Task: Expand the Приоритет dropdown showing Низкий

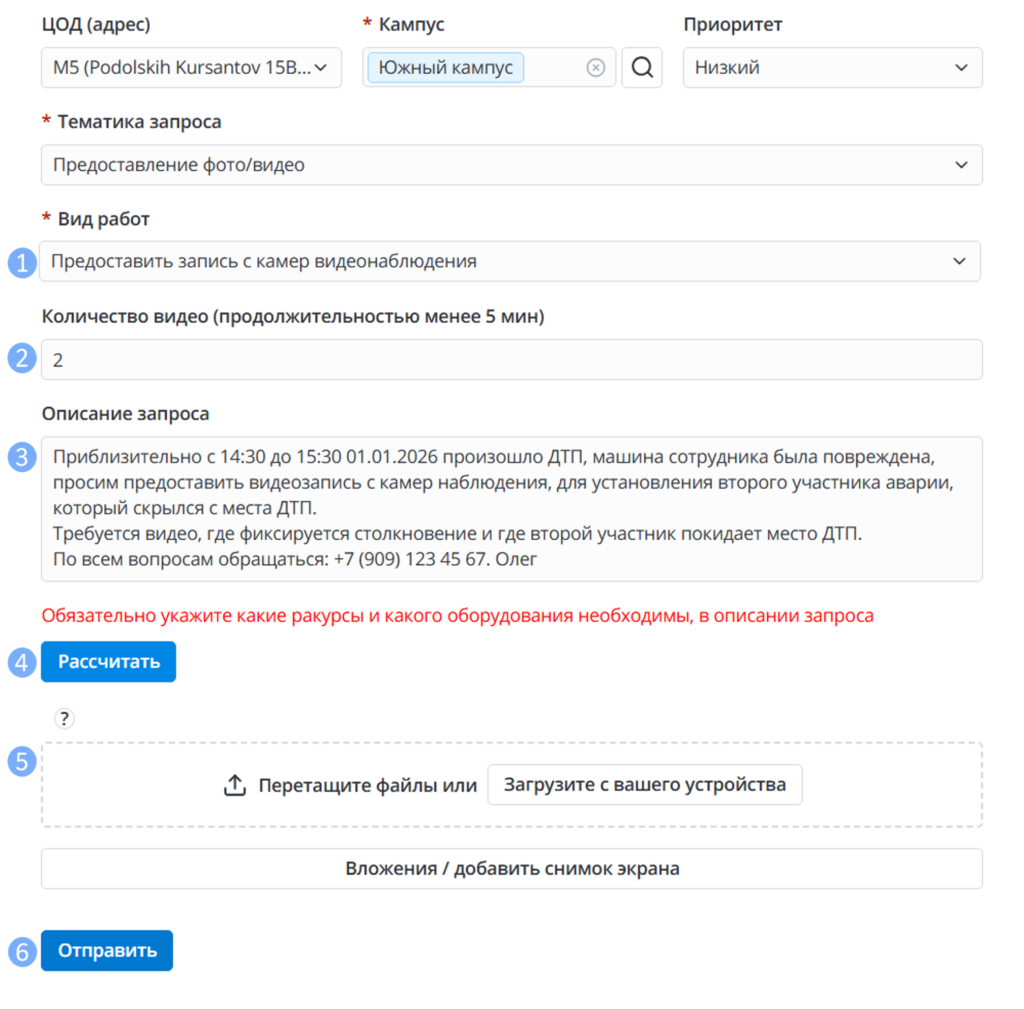Action: pyautogui.click(x=833, y=67)
